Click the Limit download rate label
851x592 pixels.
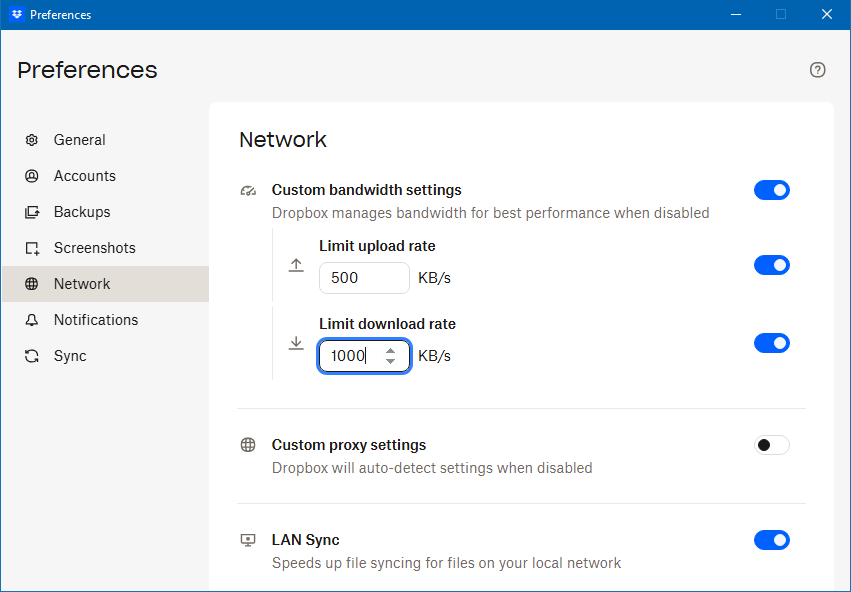pos(388,324)
